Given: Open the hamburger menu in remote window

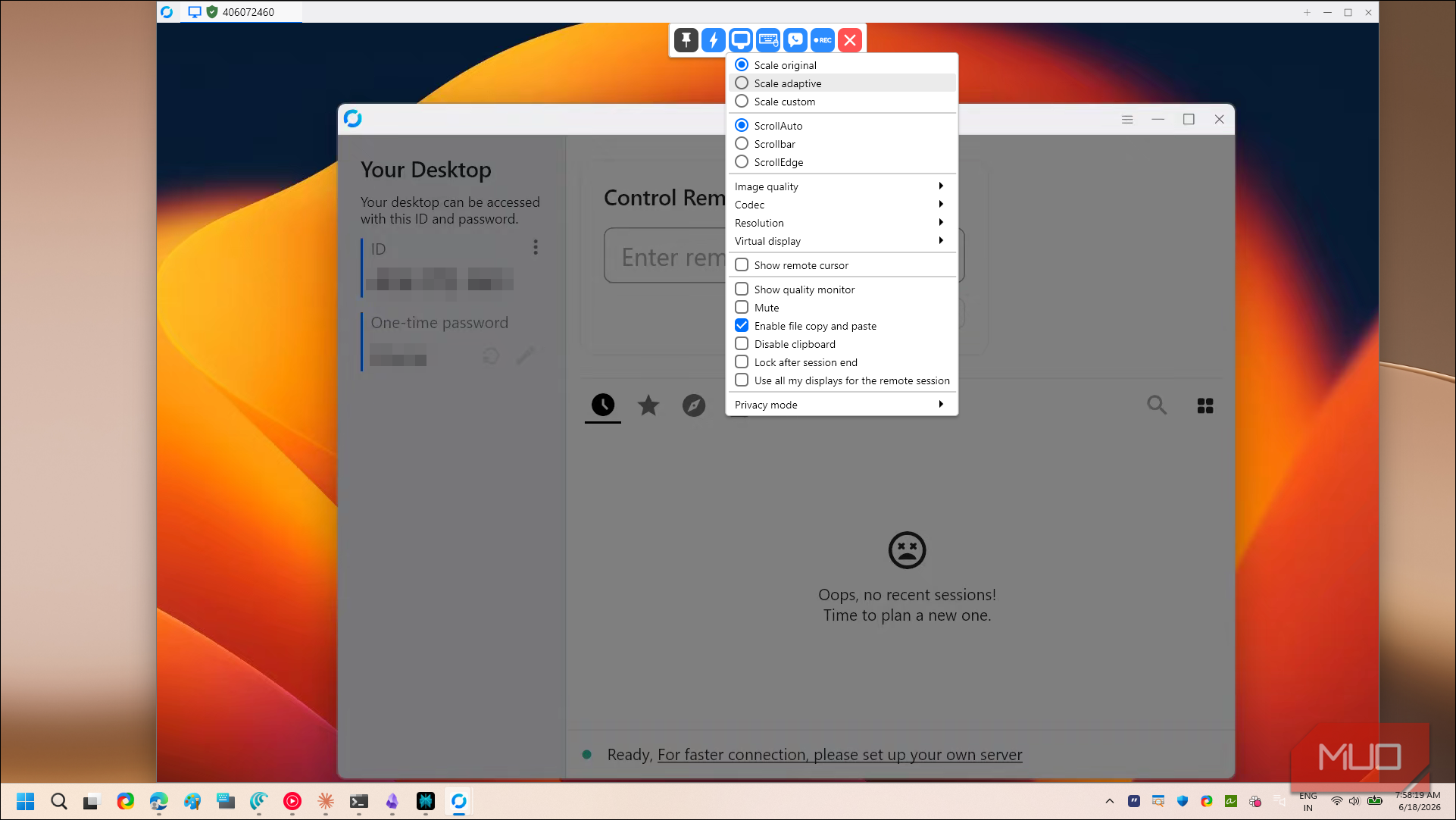Looking at the screenshot, I should [x=1127, y=120].
